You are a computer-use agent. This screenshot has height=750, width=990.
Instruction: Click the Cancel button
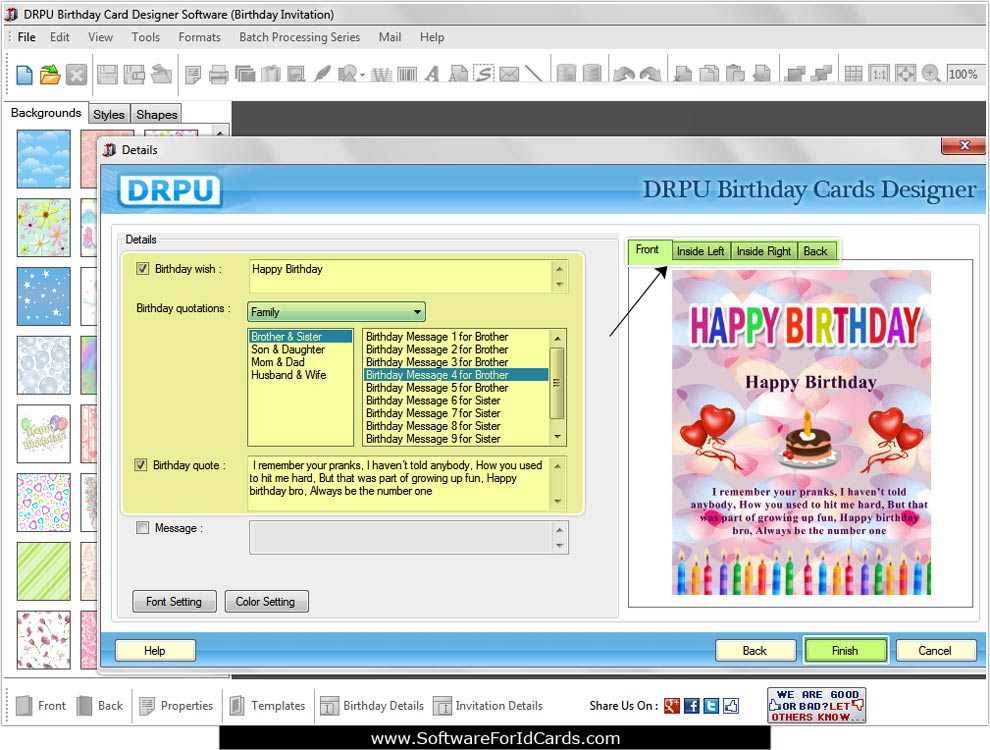tap(934, 651)
